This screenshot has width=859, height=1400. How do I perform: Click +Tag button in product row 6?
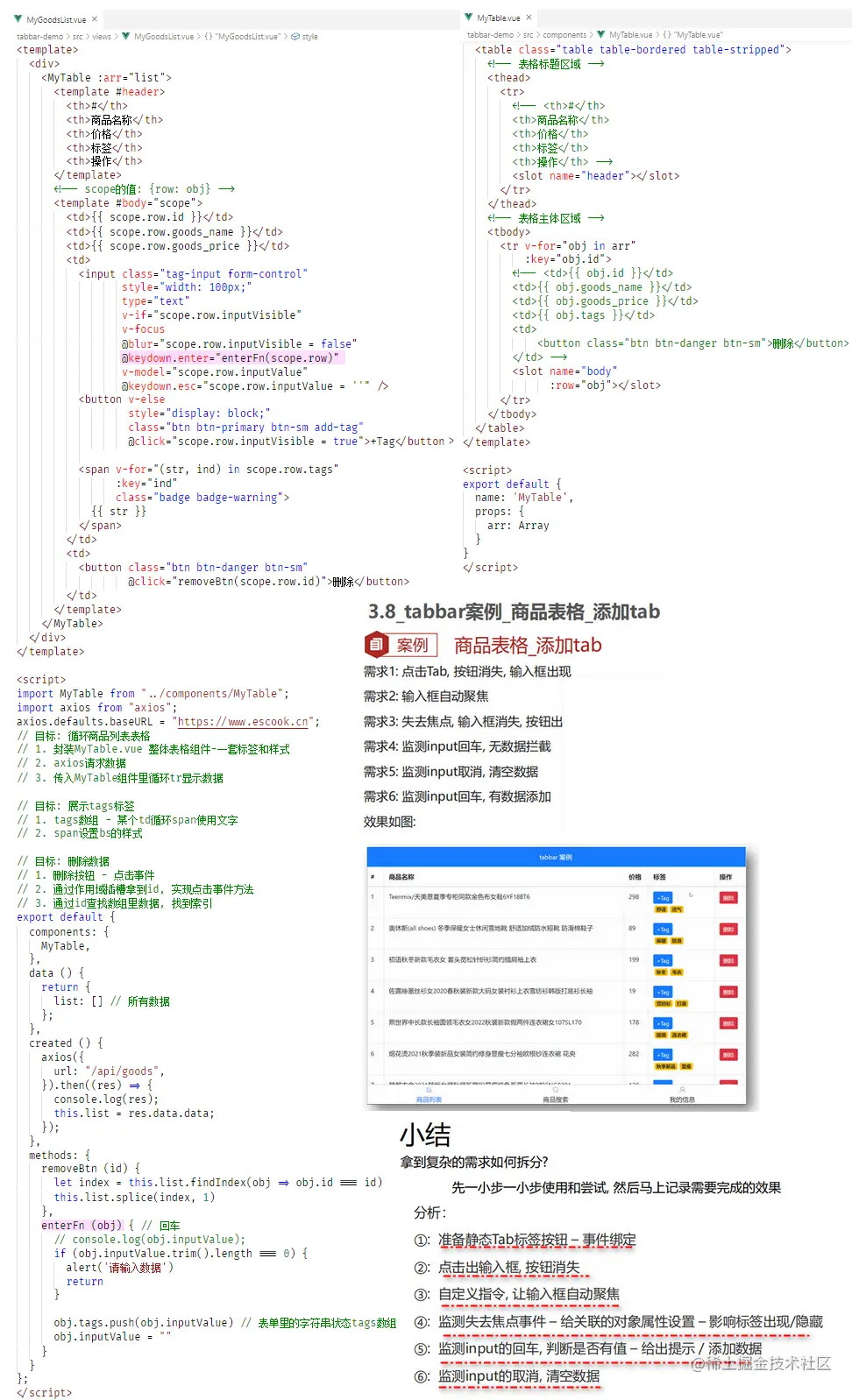coord(663,1055)
